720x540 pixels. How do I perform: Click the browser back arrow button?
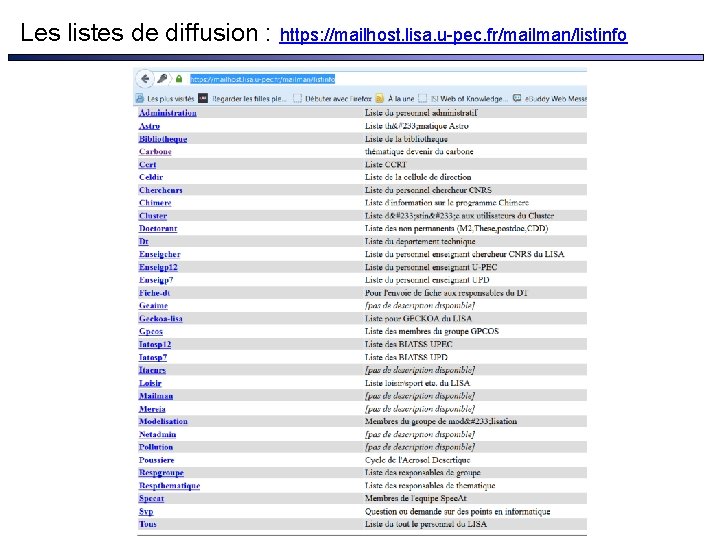coord(145,79)
